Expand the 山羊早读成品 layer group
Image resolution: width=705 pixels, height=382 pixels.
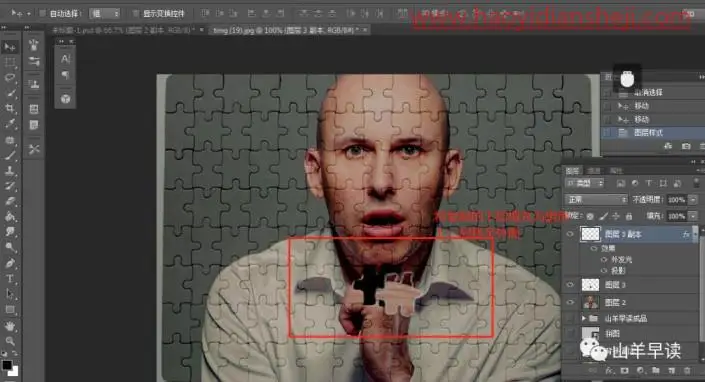click(x=584, y=318)
